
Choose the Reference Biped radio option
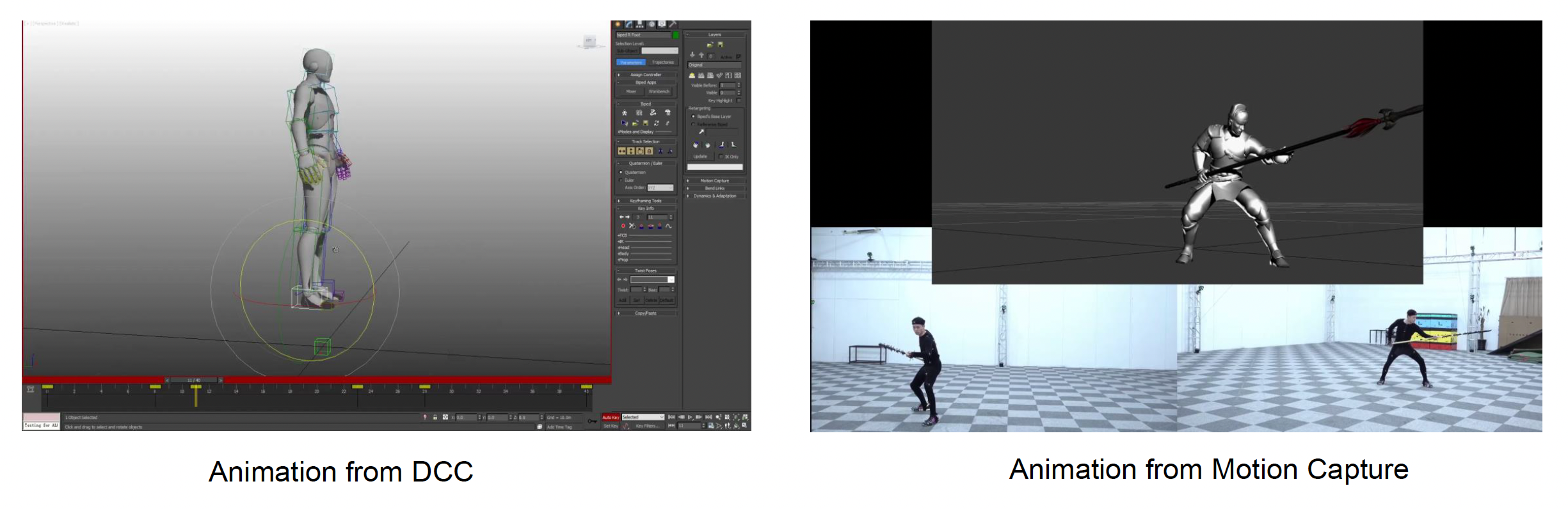693,125
